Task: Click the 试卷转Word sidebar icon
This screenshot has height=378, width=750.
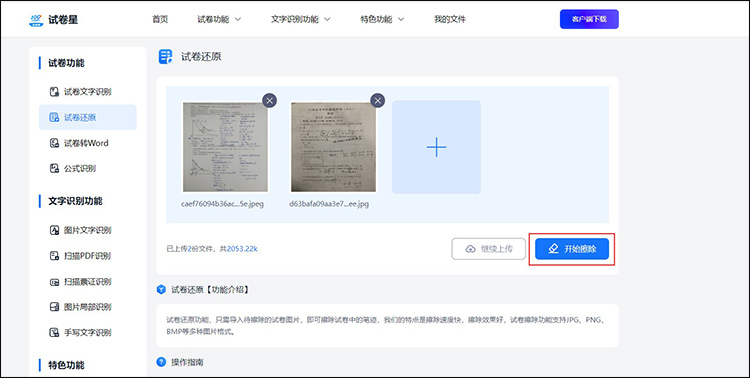Action: 55,143
